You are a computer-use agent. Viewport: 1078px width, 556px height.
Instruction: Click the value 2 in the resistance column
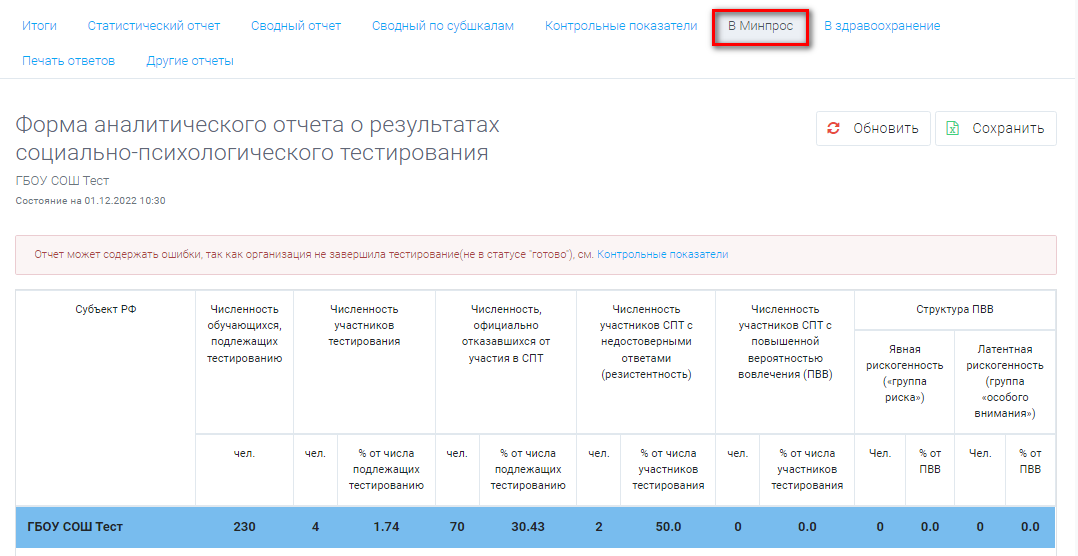pyautogui.click(x=599, y=527)
